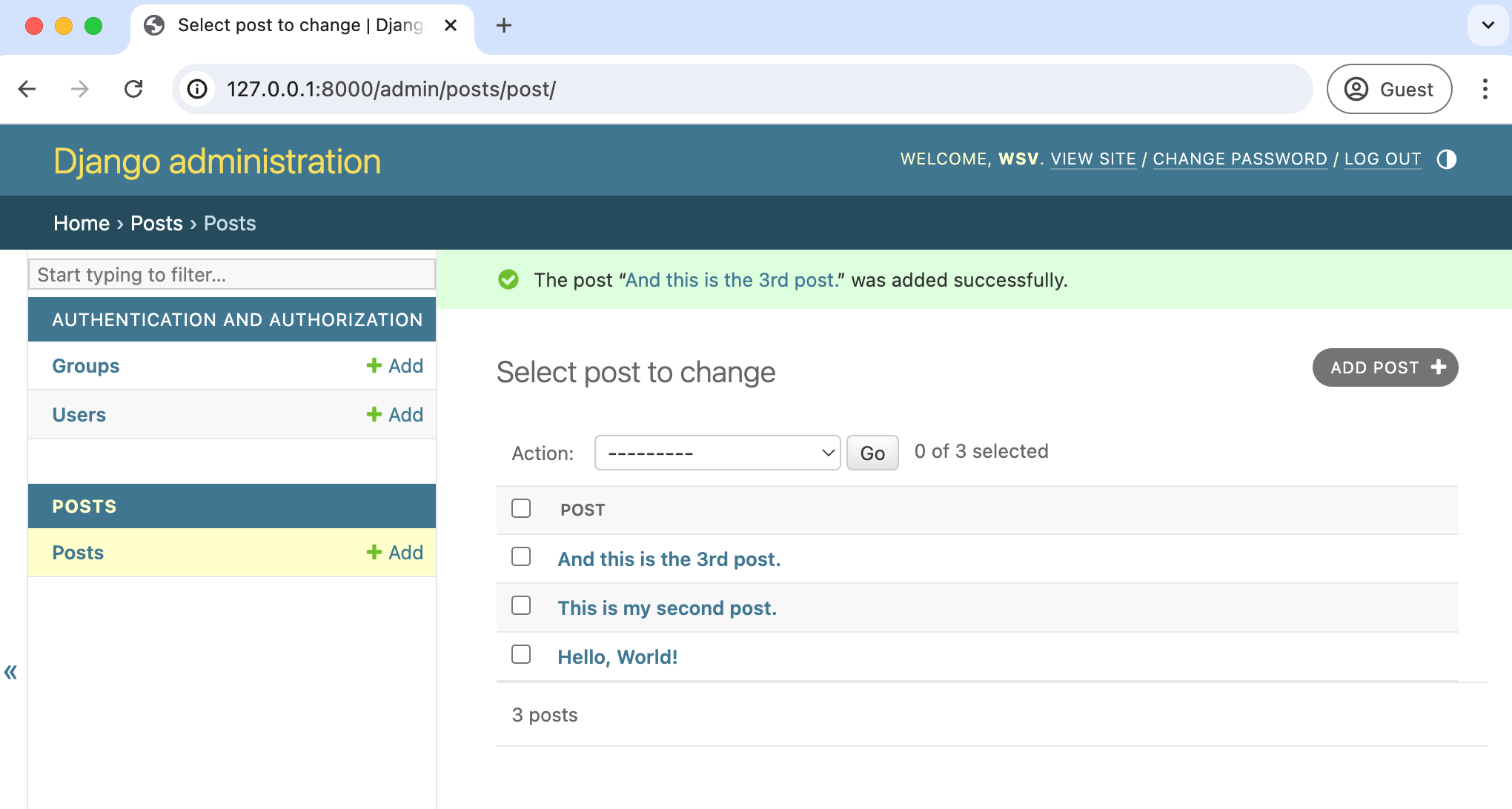
Task: View site information icon in address bar
Action: pos(197,89)
